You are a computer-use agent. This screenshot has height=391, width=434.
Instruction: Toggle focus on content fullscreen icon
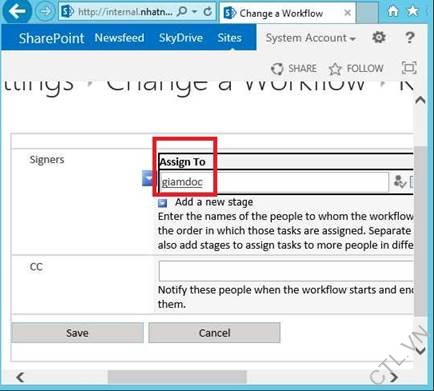coord(409,68)
